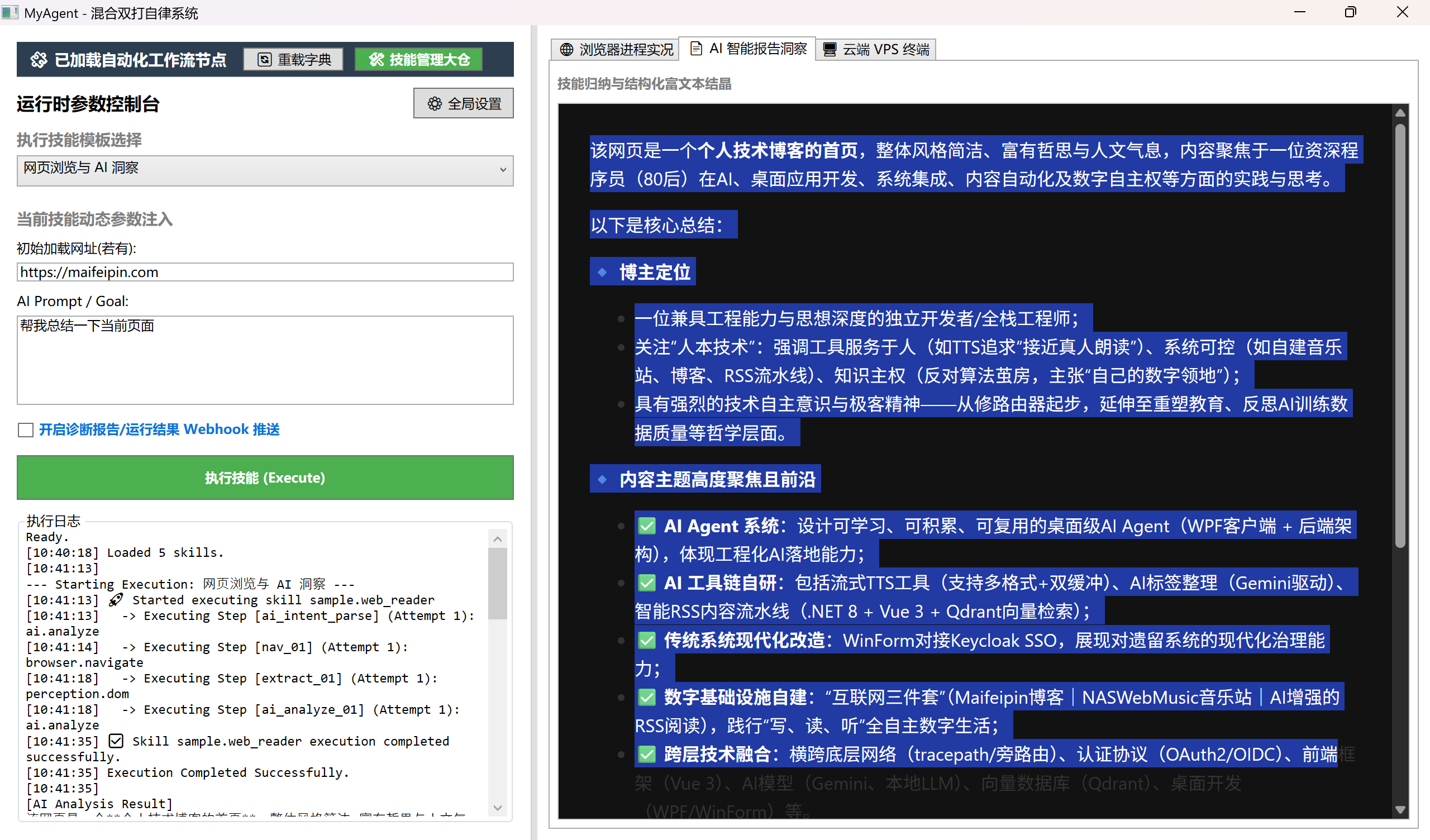Click the skill management warehouse tools icon
The image size is (1430, 840).
pyautogui.click(x=376, y=60)
